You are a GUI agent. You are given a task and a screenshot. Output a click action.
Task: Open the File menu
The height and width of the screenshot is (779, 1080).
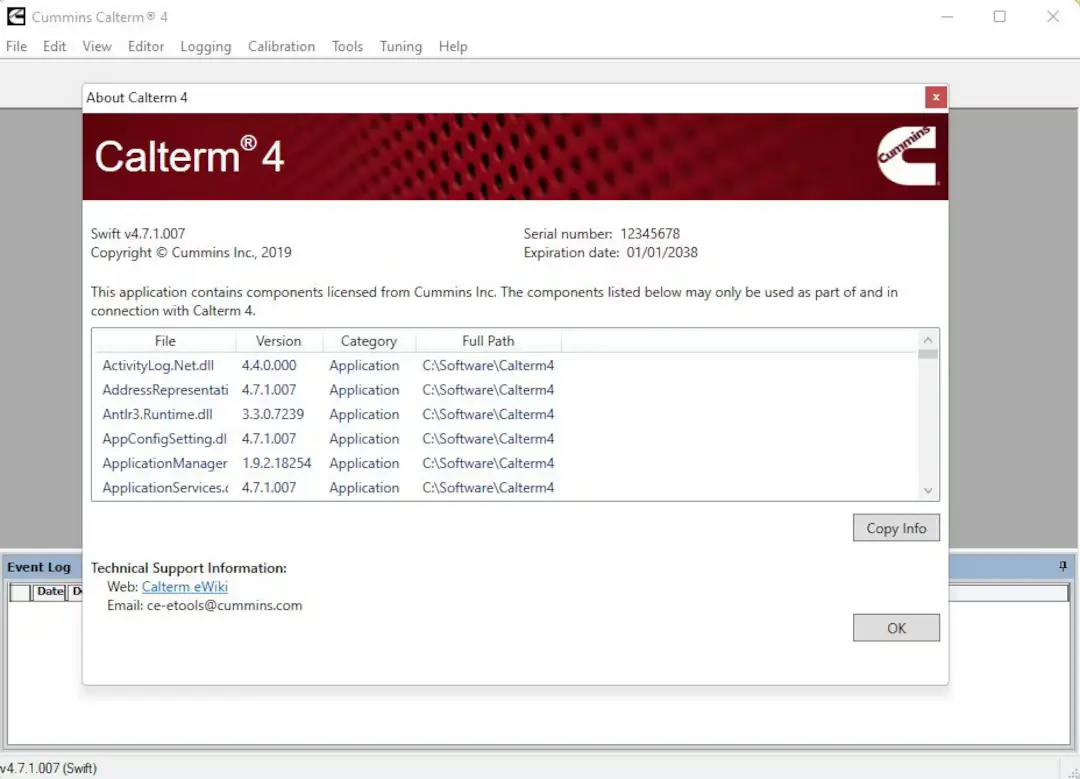tap(16, 46)
